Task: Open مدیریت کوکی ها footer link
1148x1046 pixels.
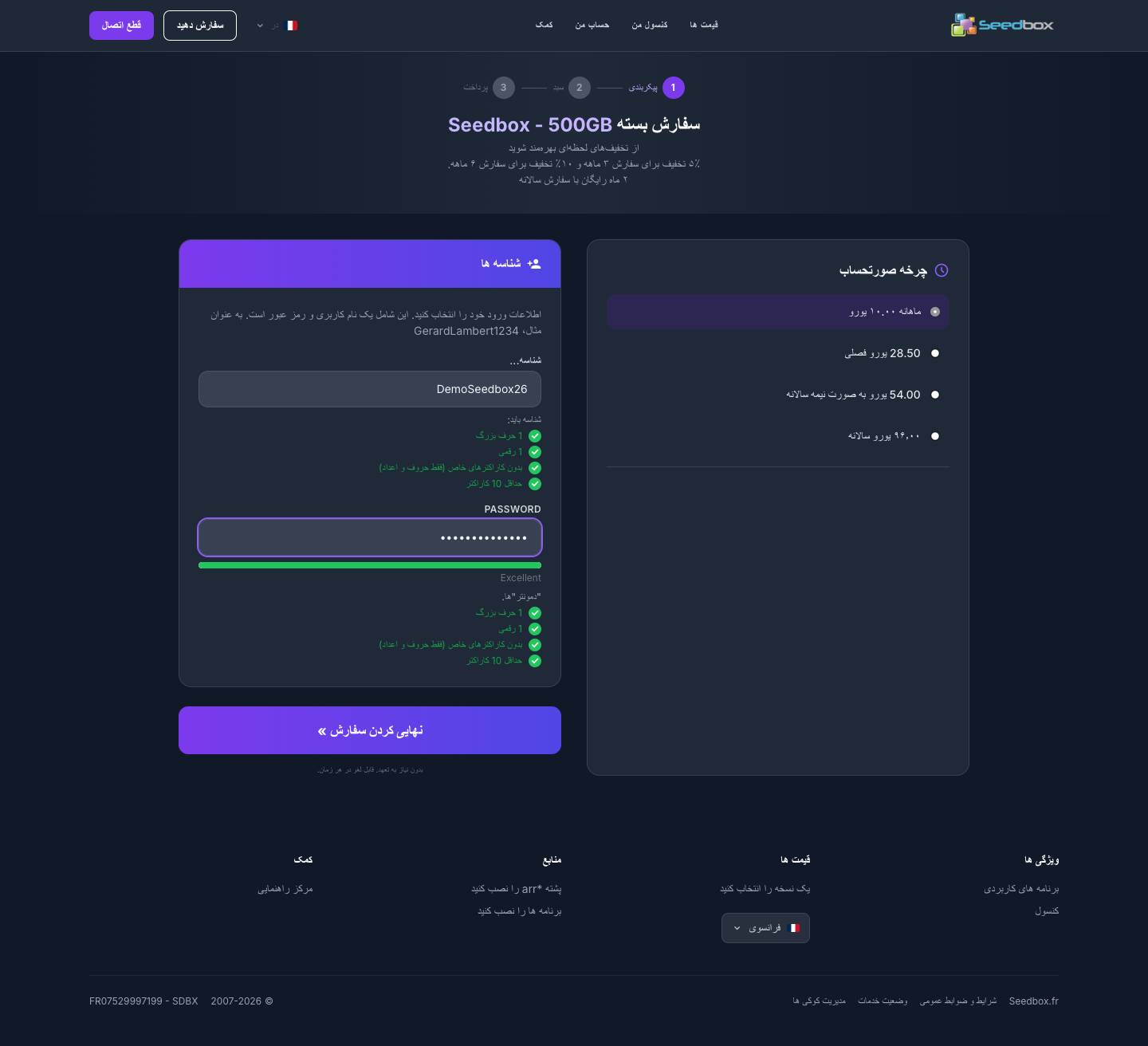Action: [820, 1001]
